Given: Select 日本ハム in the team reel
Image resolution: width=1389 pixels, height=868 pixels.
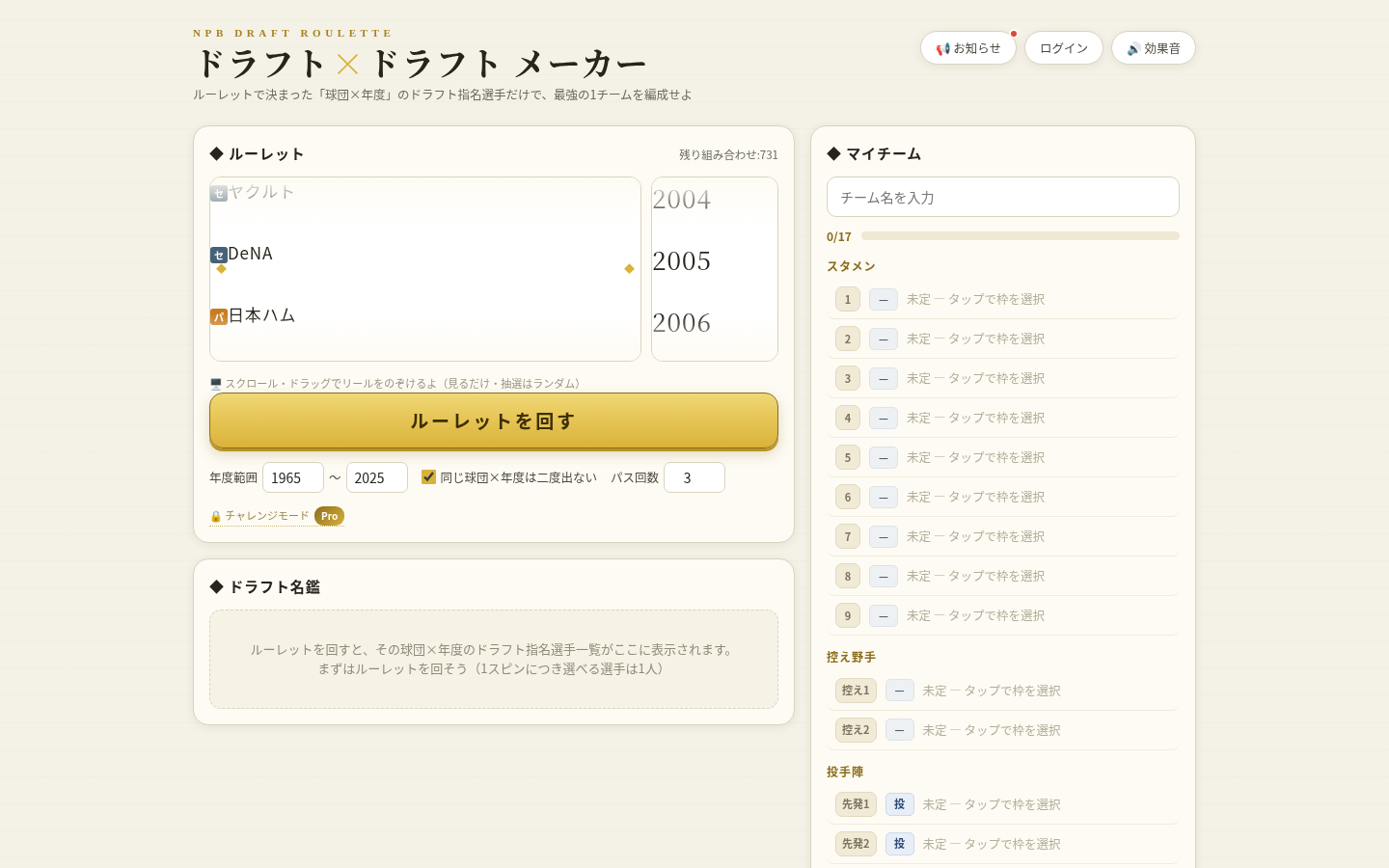Looking at the screenshot, I should (x=261, y=315).
